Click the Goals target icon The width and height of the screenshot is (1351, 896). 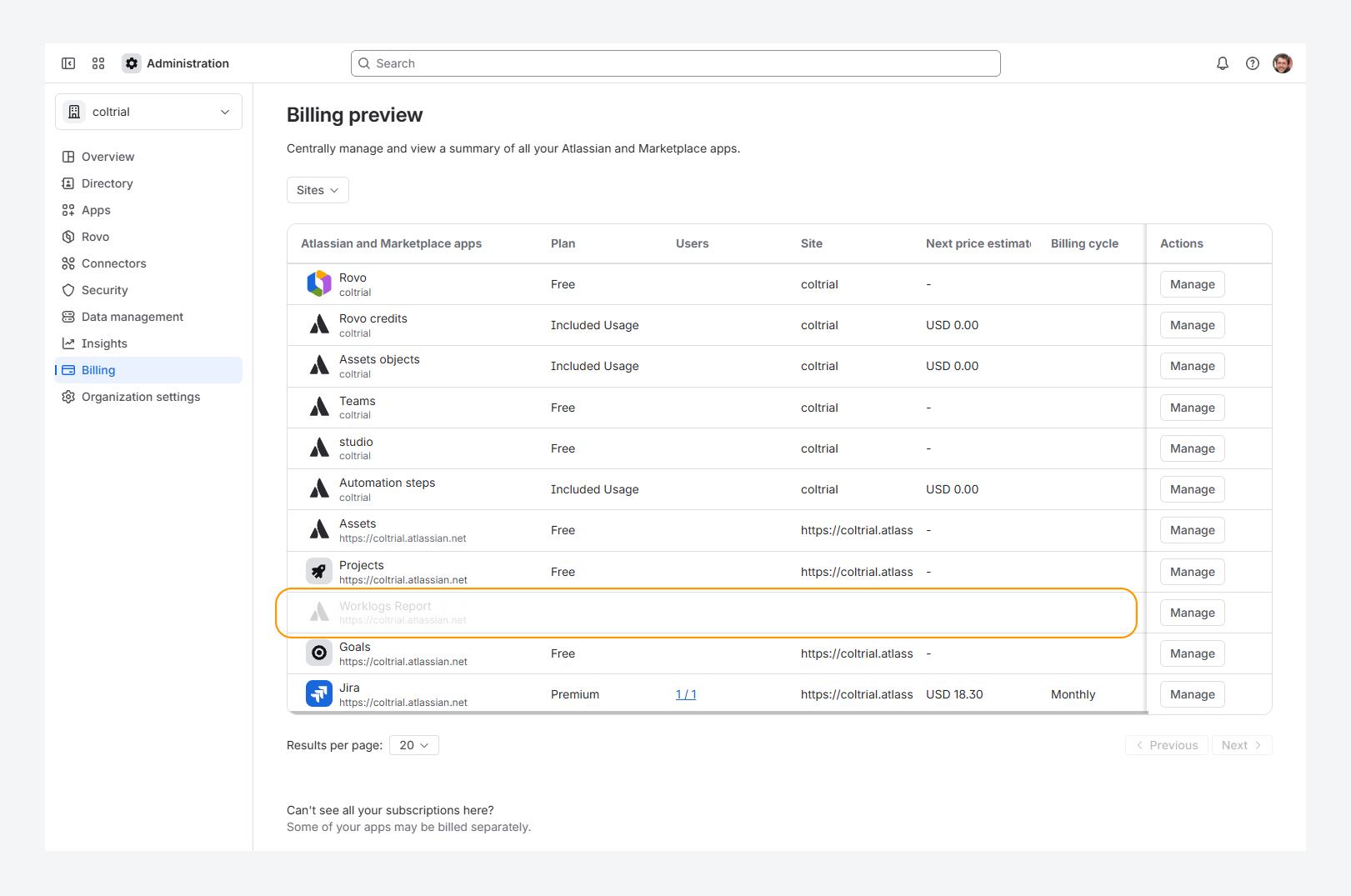[319, 653]
